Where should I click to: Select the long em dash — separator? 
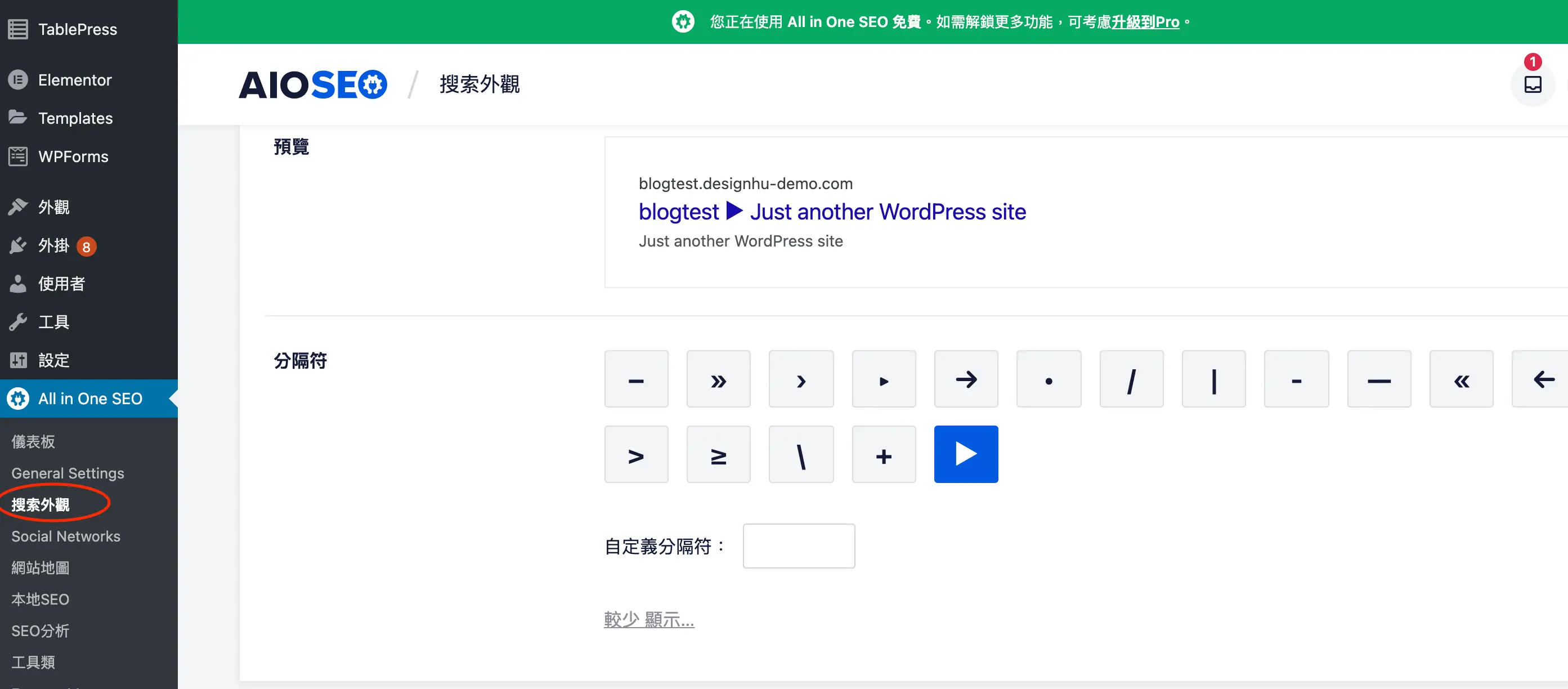(1379, 379)
